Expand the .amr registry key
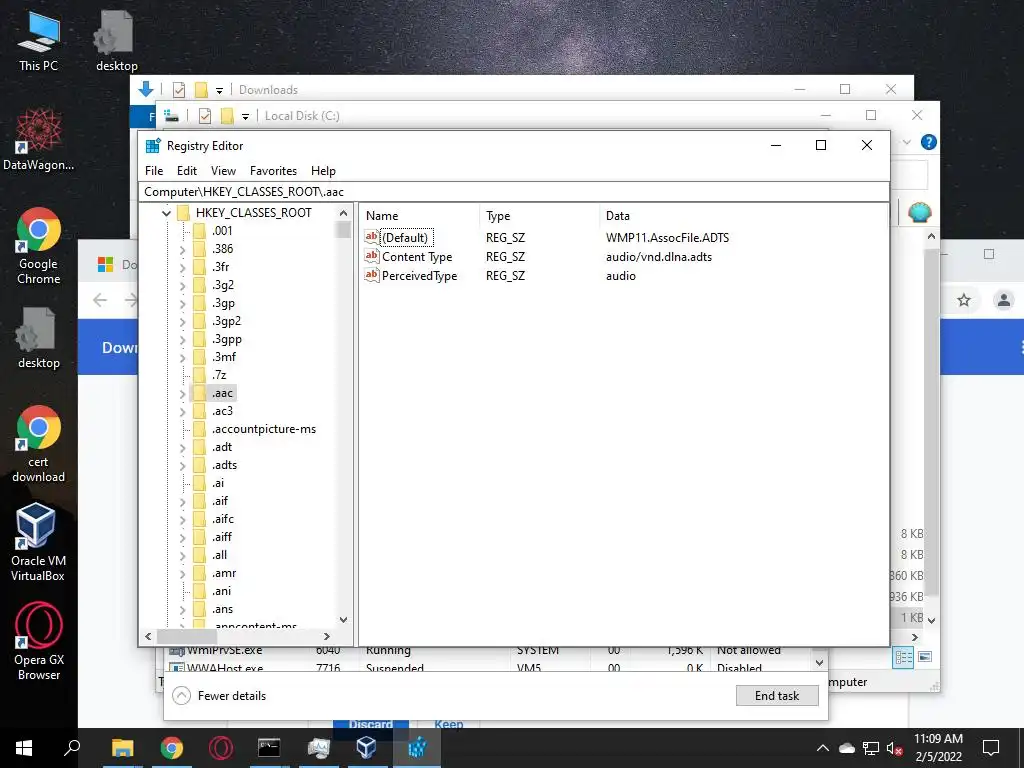 pos(182,573)
